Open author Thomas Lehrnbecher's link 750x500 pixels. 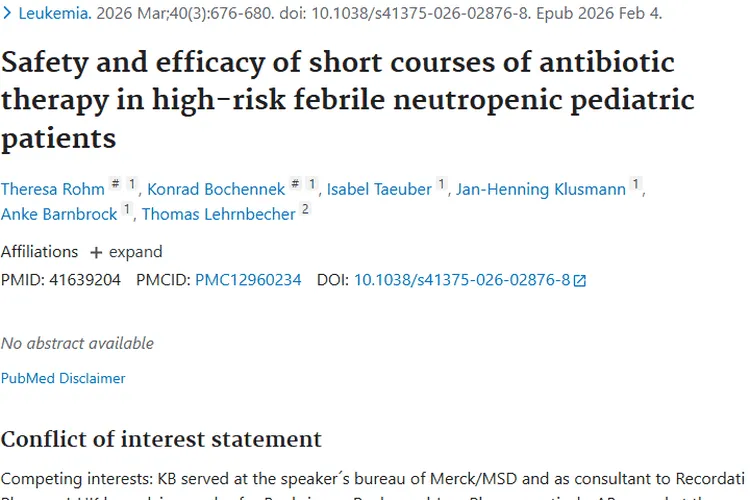click(218, 214)
